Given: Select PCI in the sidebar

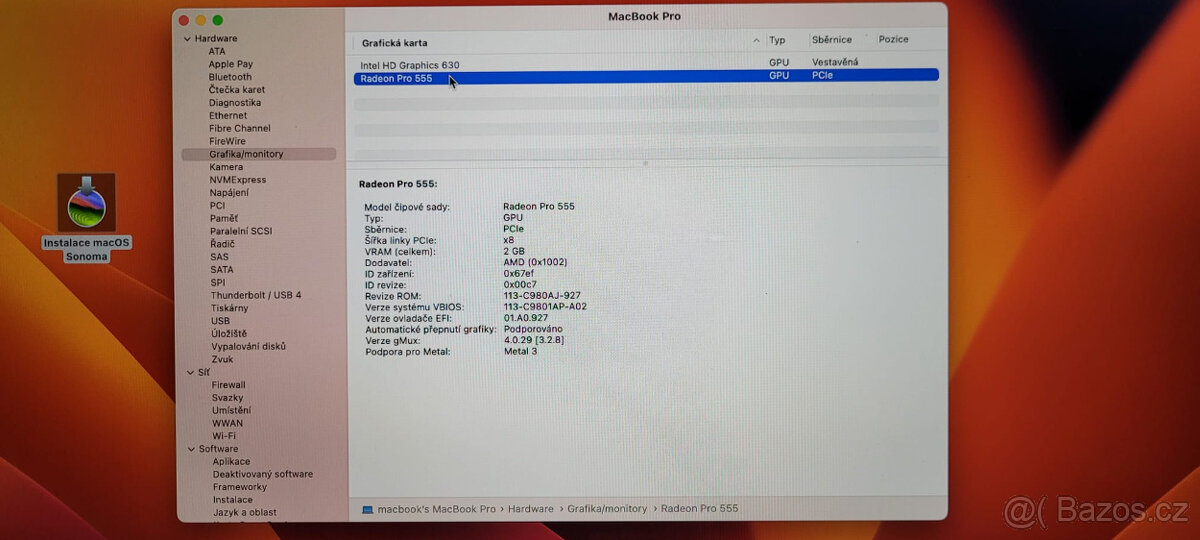Looking at the screenshot, I should (x=218, y=205).
